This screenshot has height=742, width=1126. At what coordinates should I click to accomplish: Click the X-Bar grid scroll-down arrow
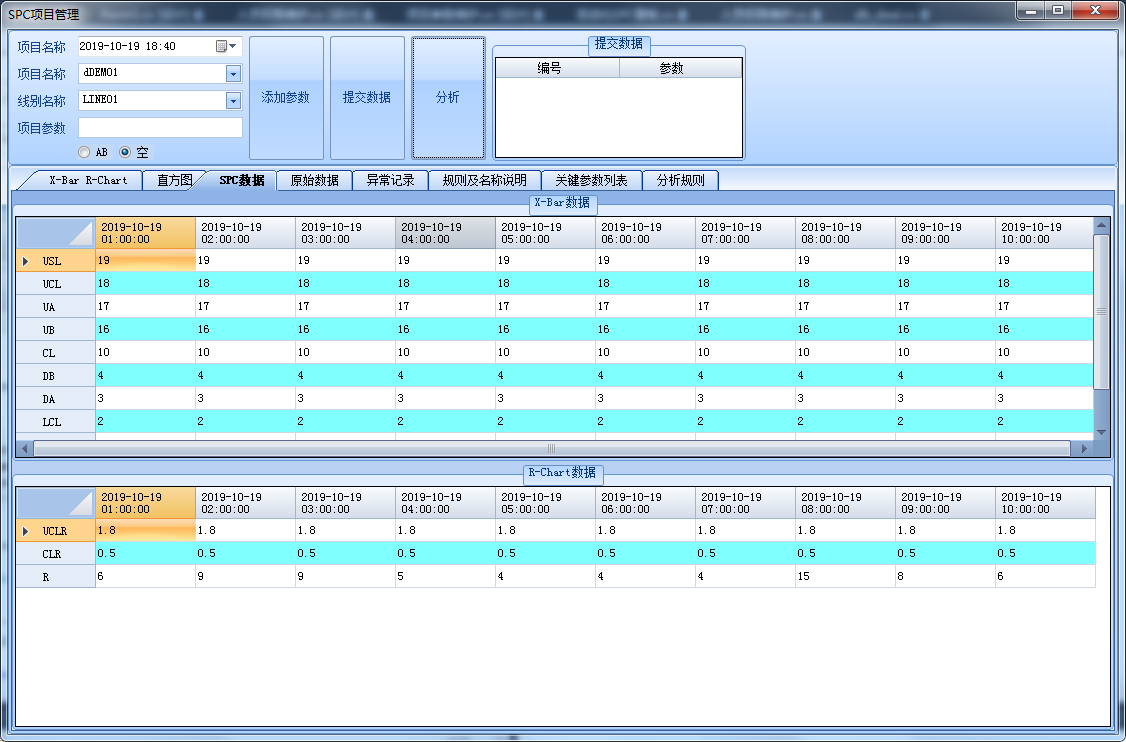[x=1102, y=432]
